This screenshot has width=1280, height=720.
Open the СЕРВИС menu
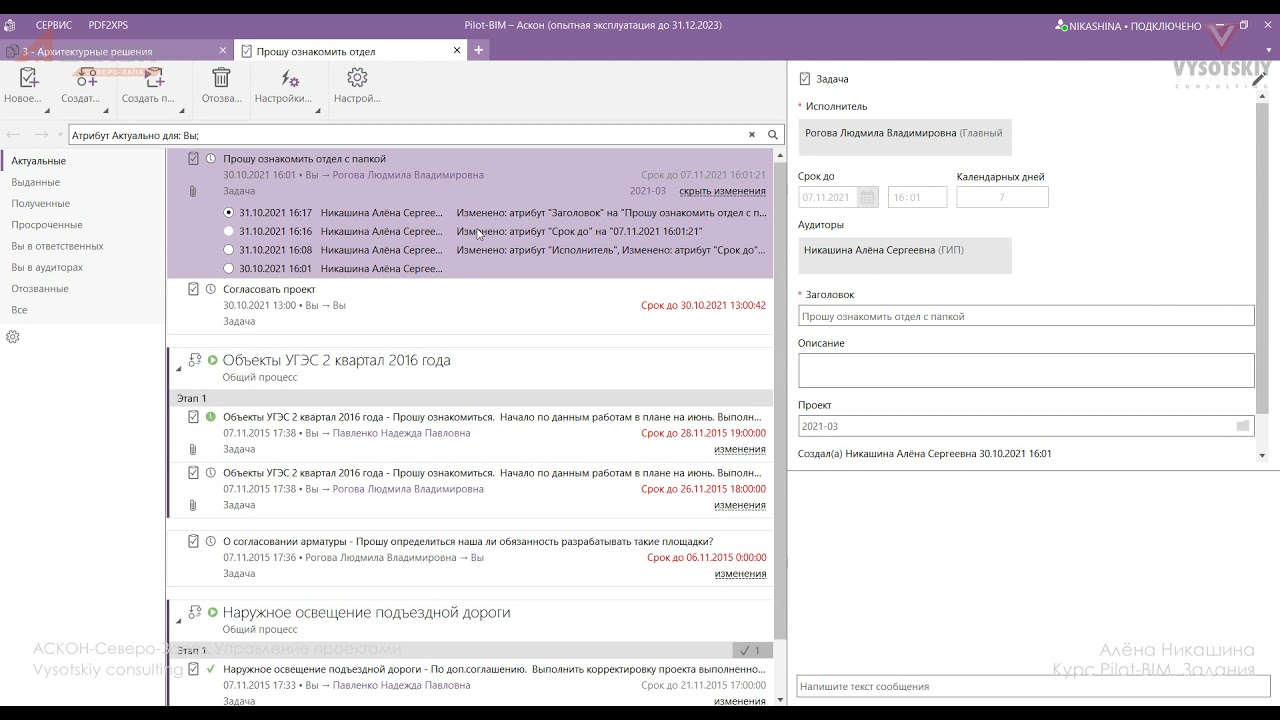click(54, 25)
